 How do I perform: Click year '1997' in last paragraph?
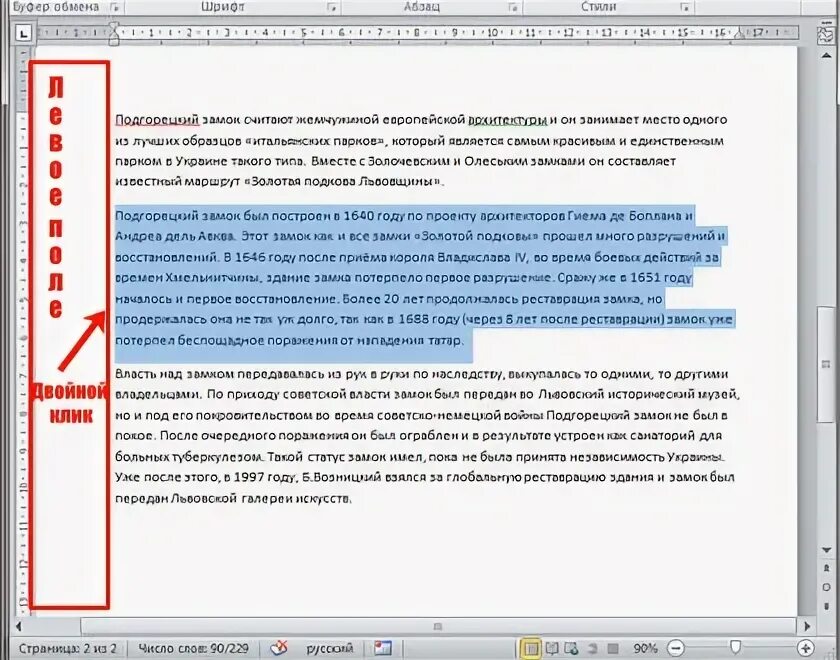pos(249,477)
